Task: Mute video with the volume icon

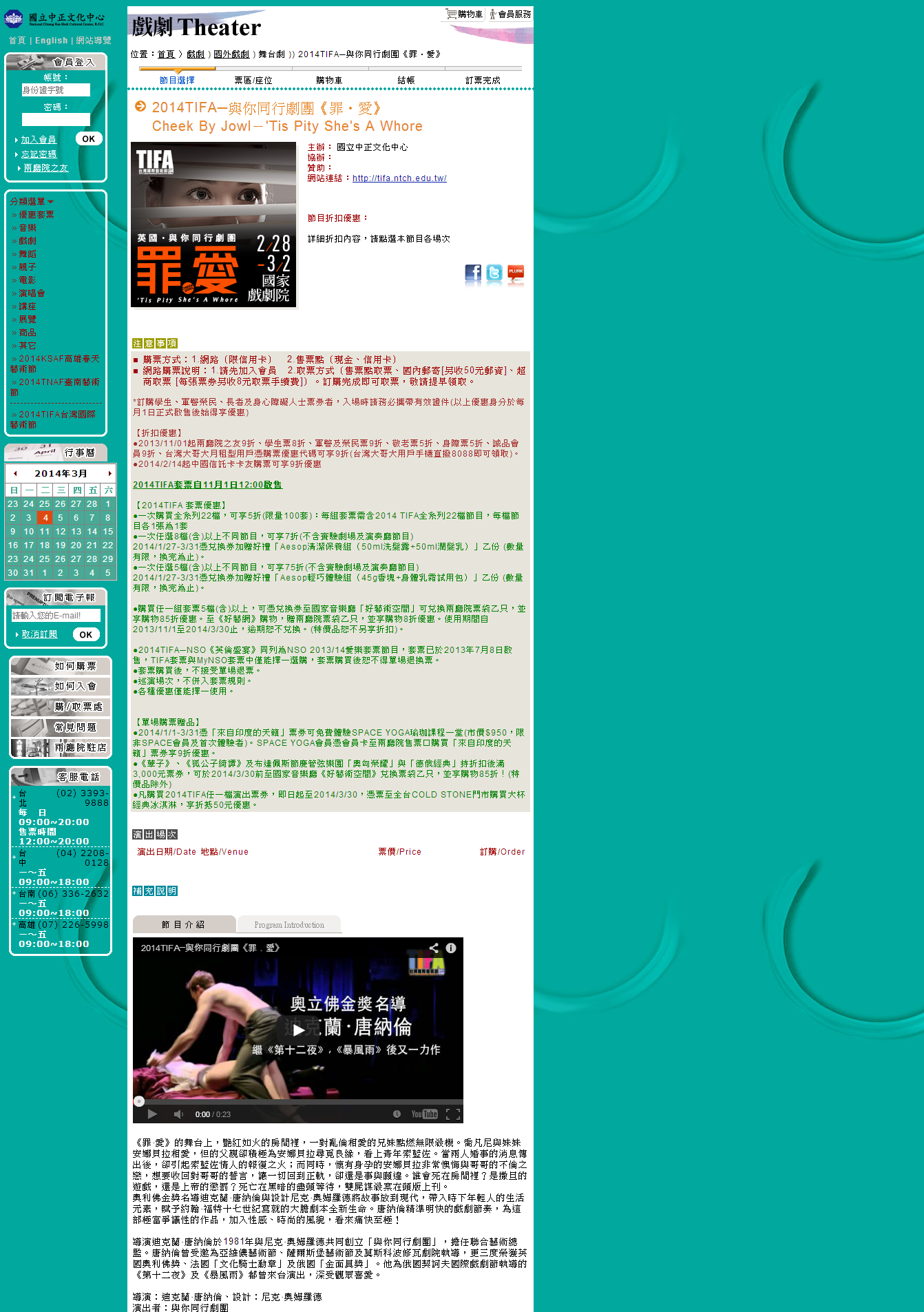Action: pyautogui.click(x=178, y=1114)
